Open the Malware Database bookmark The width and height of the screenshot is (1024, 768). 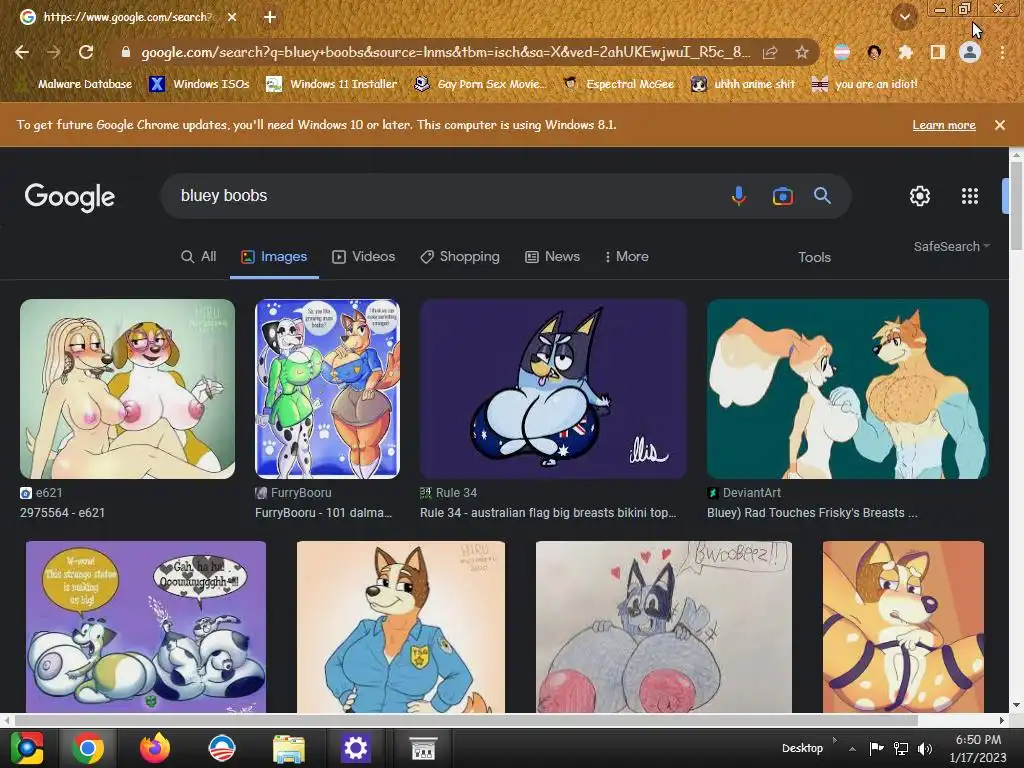pos(74,84)
